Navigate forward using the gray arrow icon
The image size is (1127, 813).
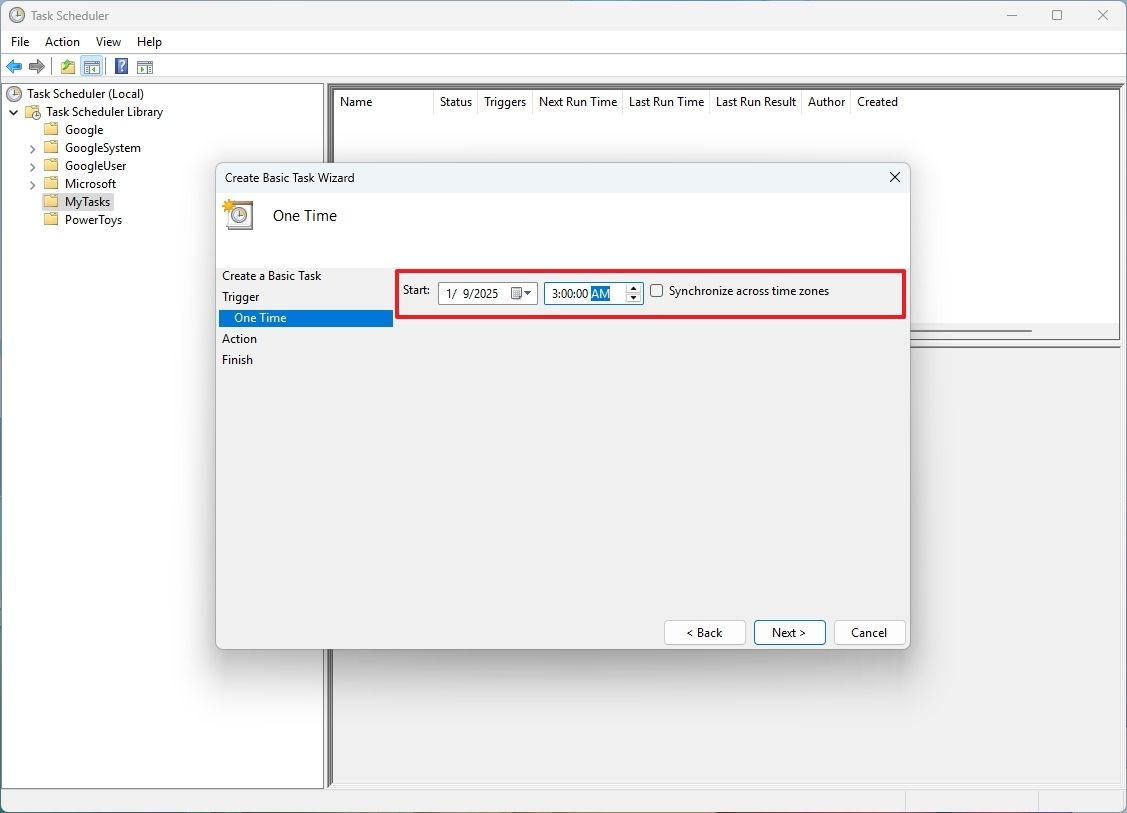pyautogui.click(x=38, y=66)
